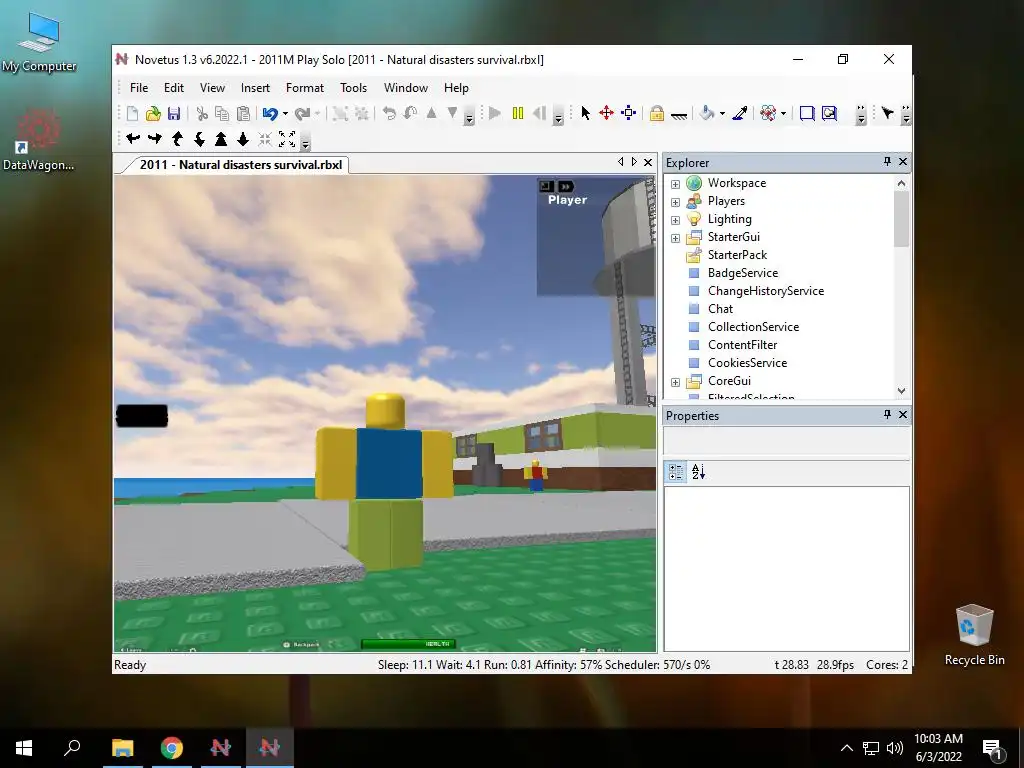Click the Open file folder icon
The image size is (1024, 768).
pos(153,114)
